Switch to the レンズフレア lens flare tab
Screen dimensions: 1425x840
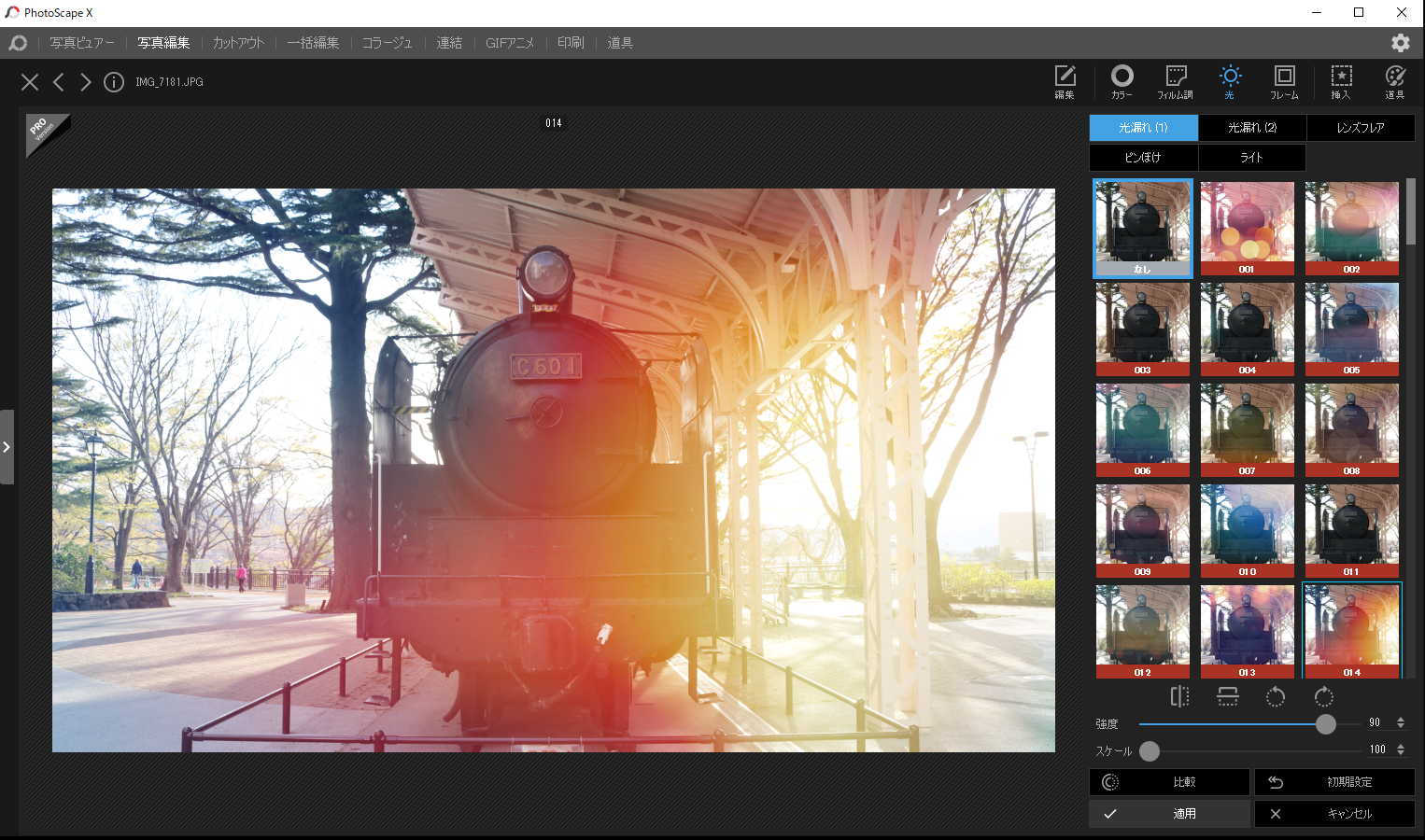pos(1361,128)
